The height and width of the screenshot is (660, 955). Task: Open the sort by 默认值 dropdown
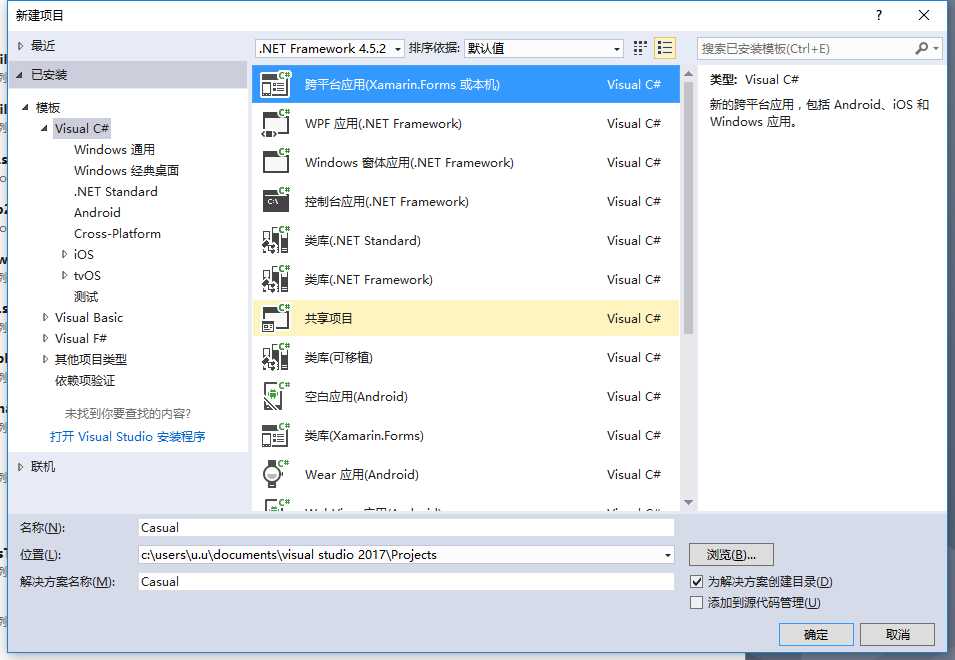click(544, 49)
